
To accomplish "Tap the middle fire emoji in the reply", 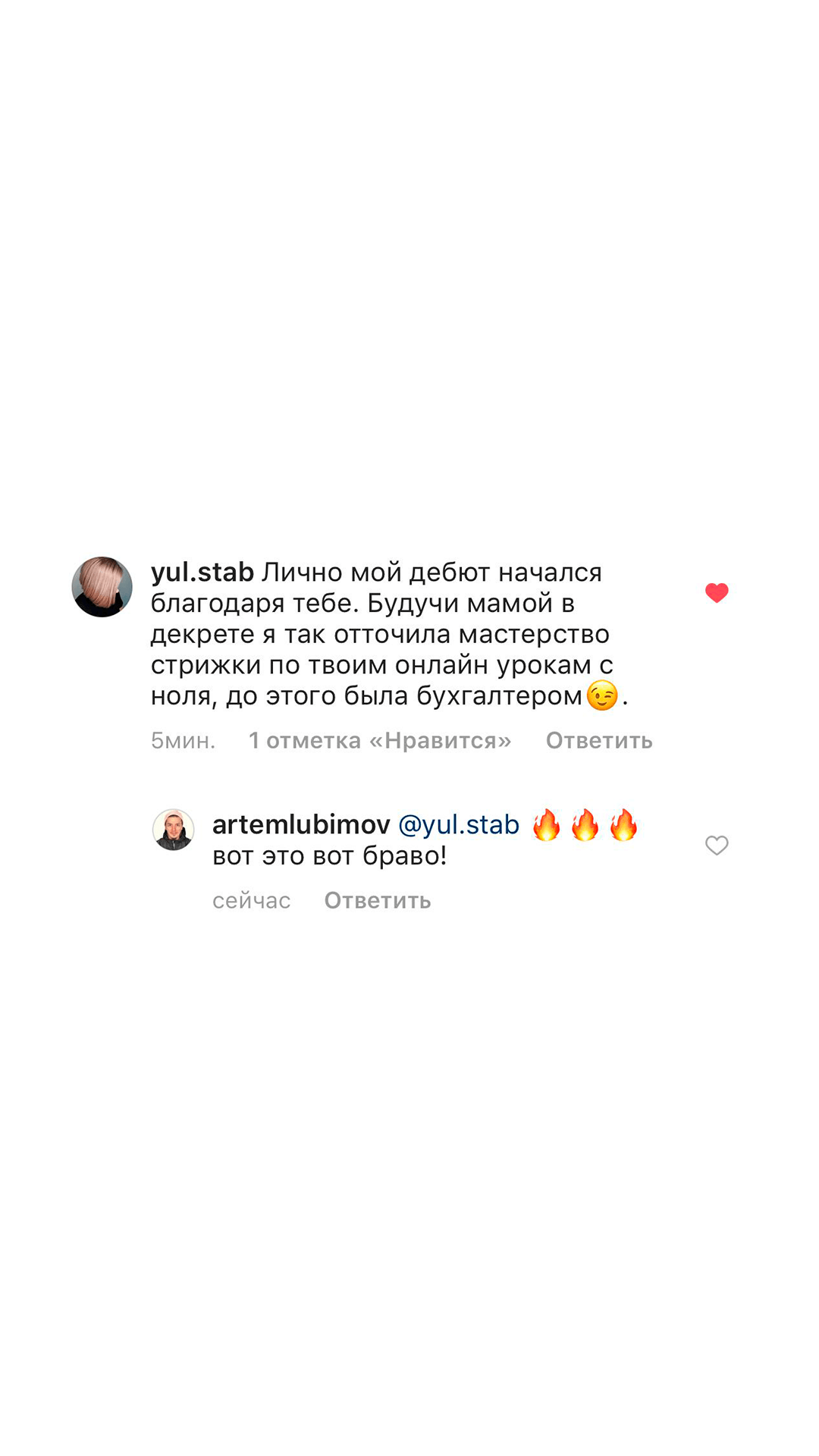I will pos(585,825).
